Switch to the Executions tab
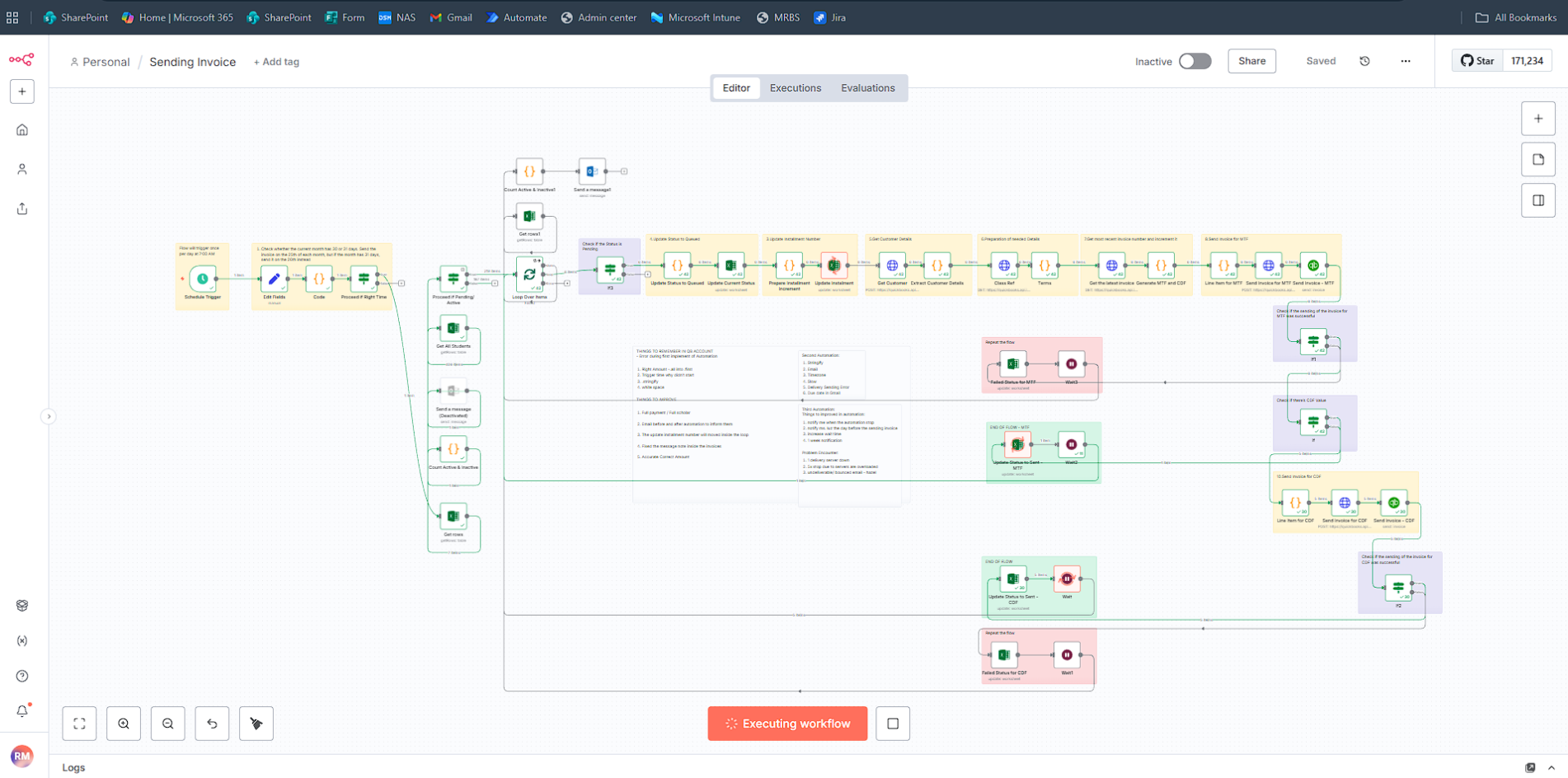The image size is (1568, 778). (x=795, y=88)
